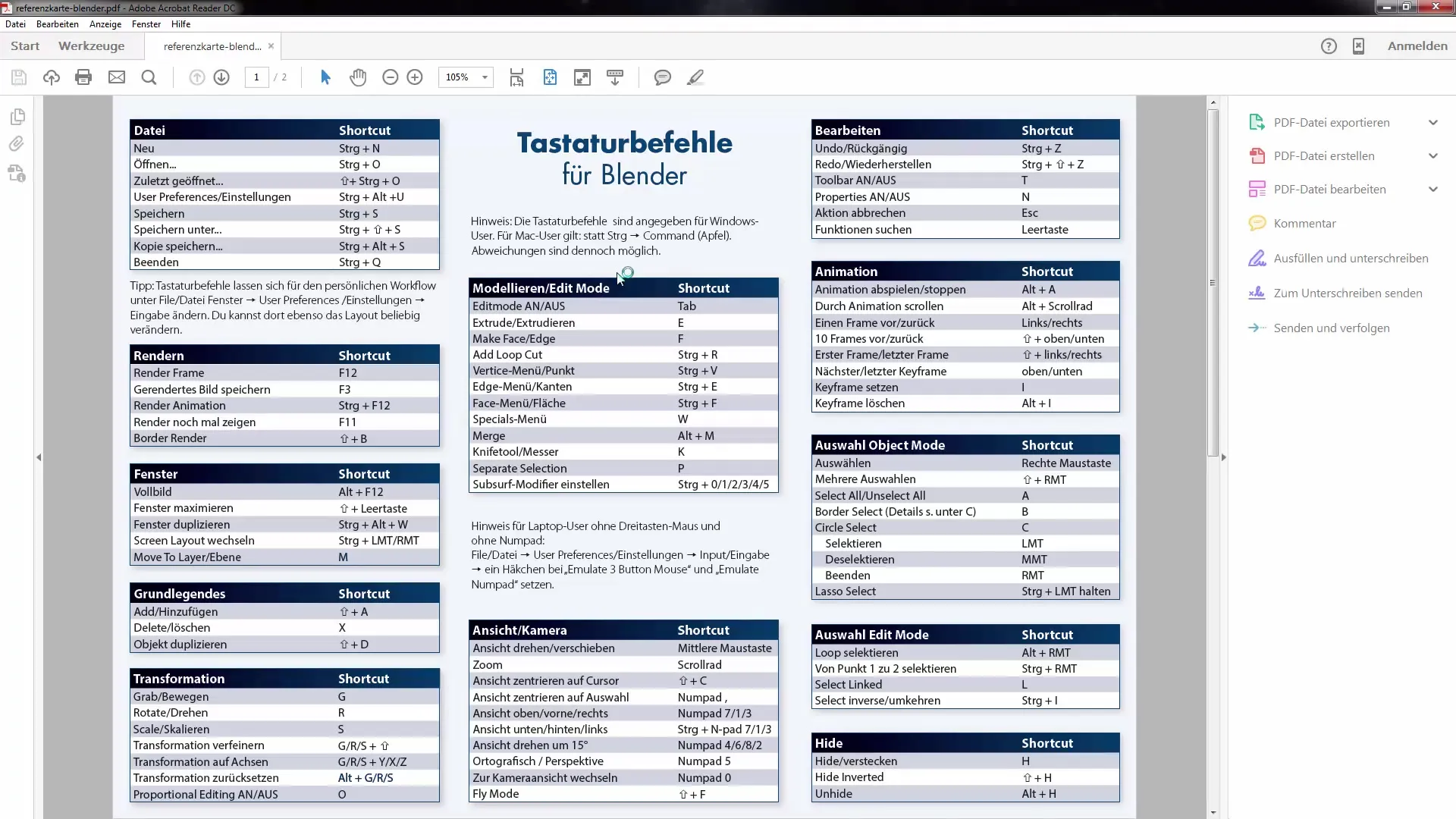The height and width of the screenshot is (819, 1456).
Task: Switch to the Start tab
Action: point(25,46)
